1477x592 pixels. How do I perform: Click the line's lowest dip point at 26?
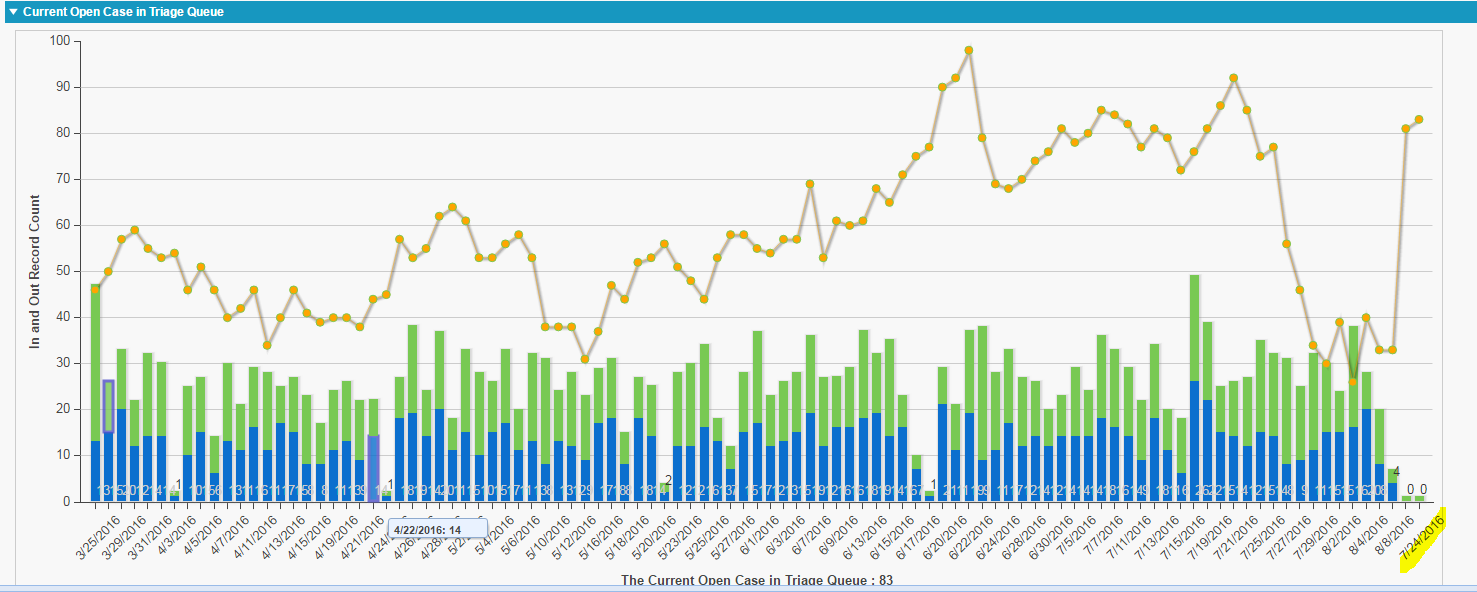(1353, 382)
